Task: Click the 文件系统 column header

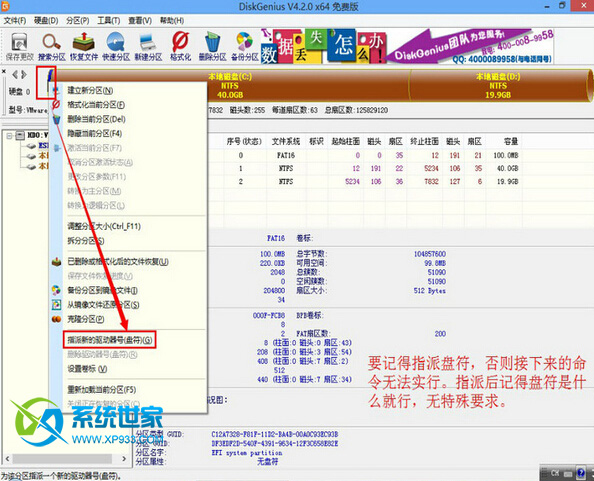Action: click(x=286, y=142)
